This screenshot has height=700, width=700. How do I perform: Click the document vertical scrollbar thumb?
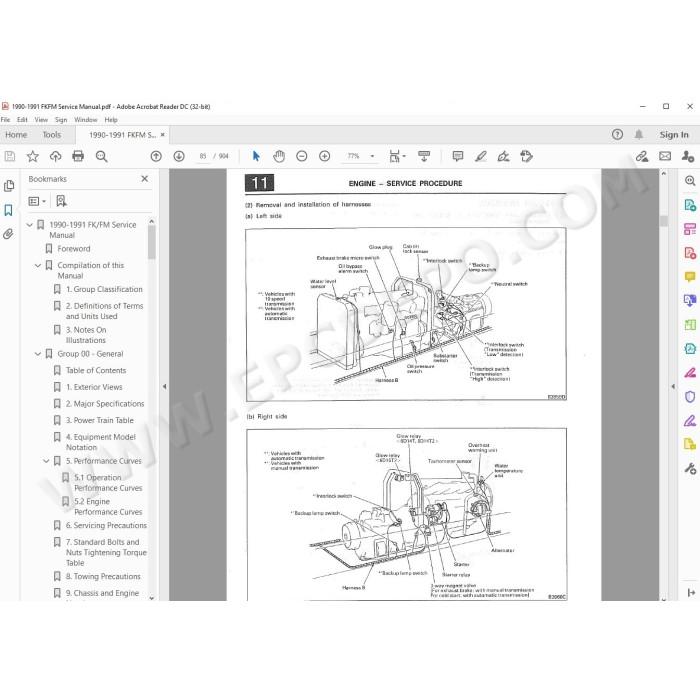pos(664,221)
